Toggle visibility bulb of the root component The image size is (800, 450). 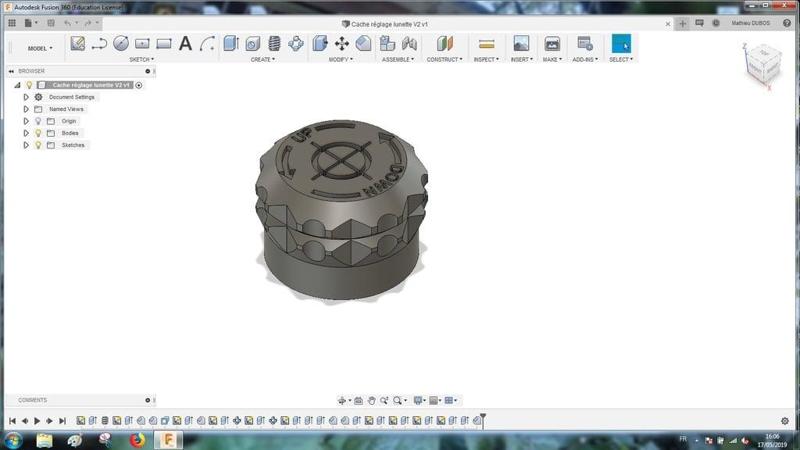(x=29, y=85)
